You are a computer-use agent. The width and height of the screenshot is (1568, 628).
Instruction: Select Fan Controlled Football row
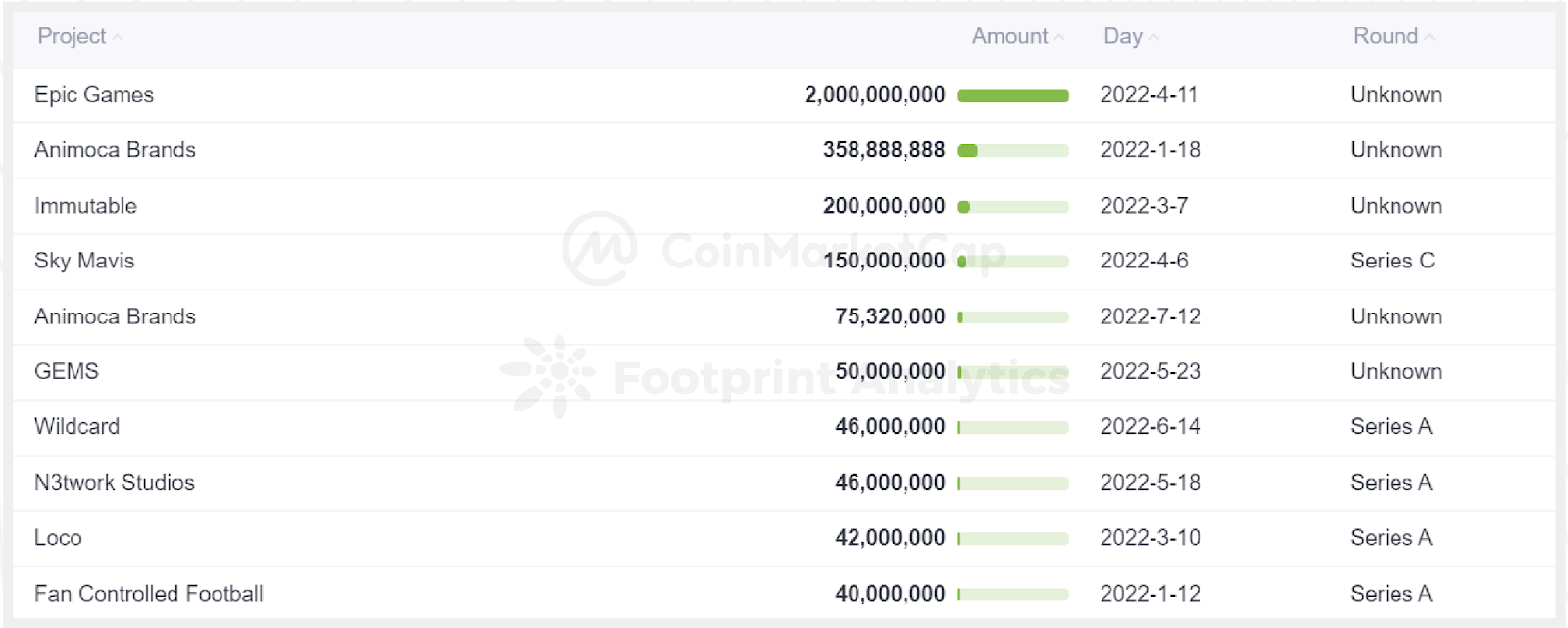[149, 594]
